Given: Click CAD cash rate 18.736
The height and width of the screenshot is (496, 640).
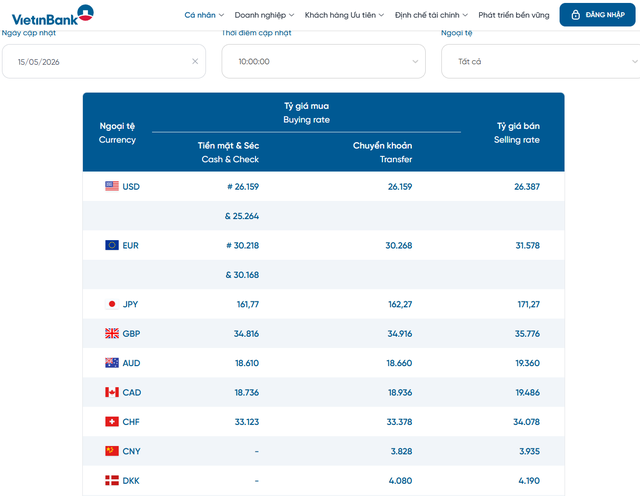Looking at the screenshot, I should (x=247, y=392).
